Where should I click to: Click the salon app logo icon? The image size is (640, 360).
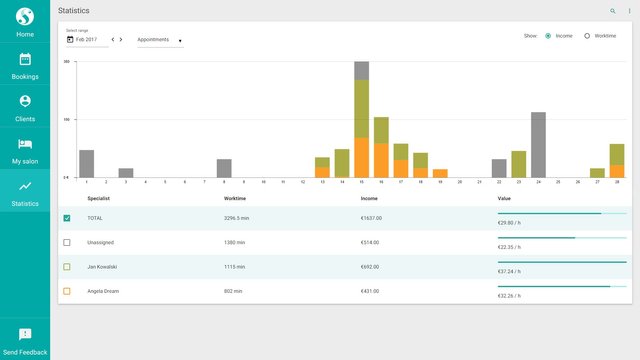(x=25, y=17)
